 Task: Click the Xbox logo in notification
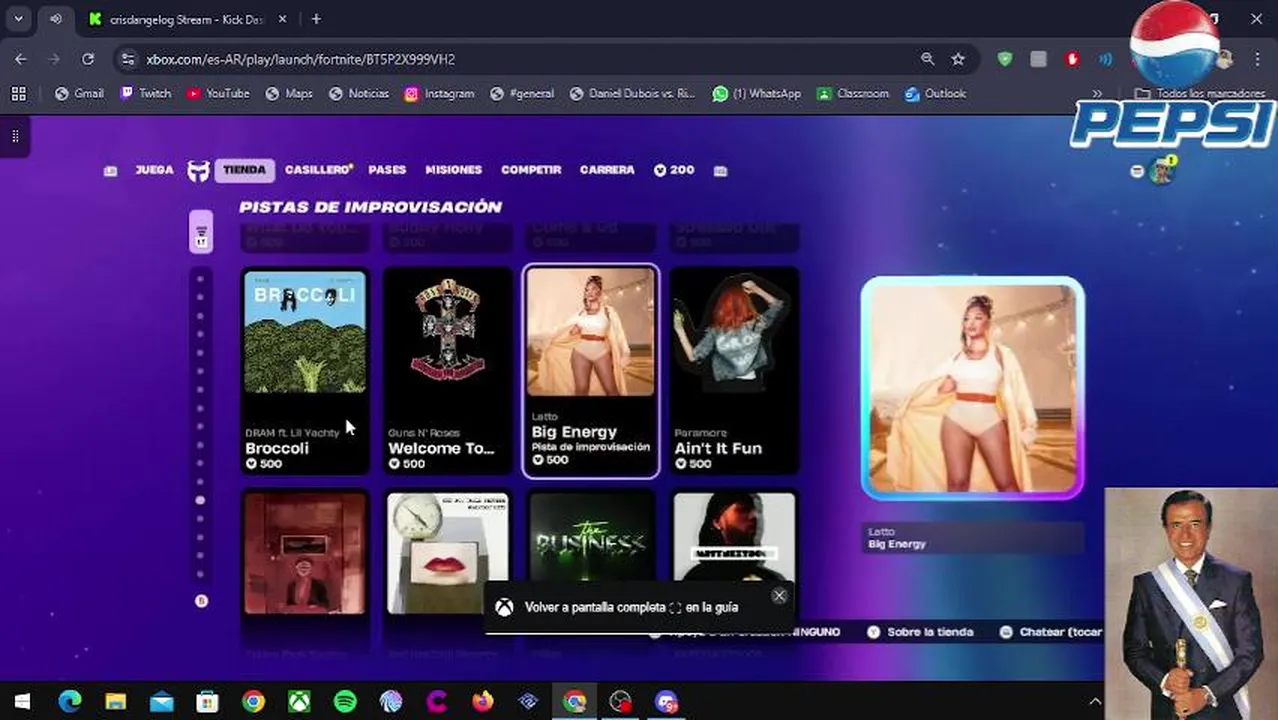pos(505,607)
